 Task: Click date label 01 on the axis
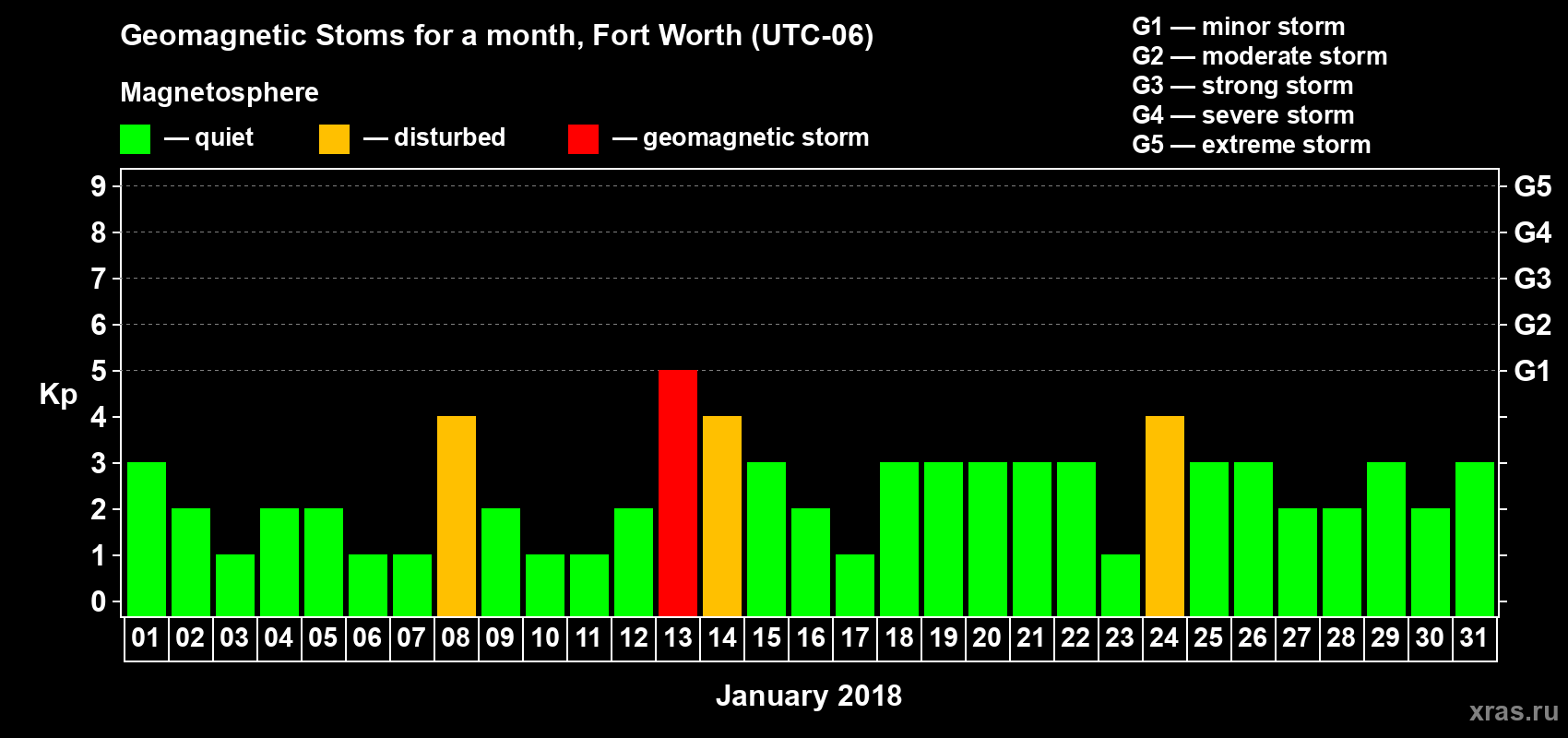(147, 638)
